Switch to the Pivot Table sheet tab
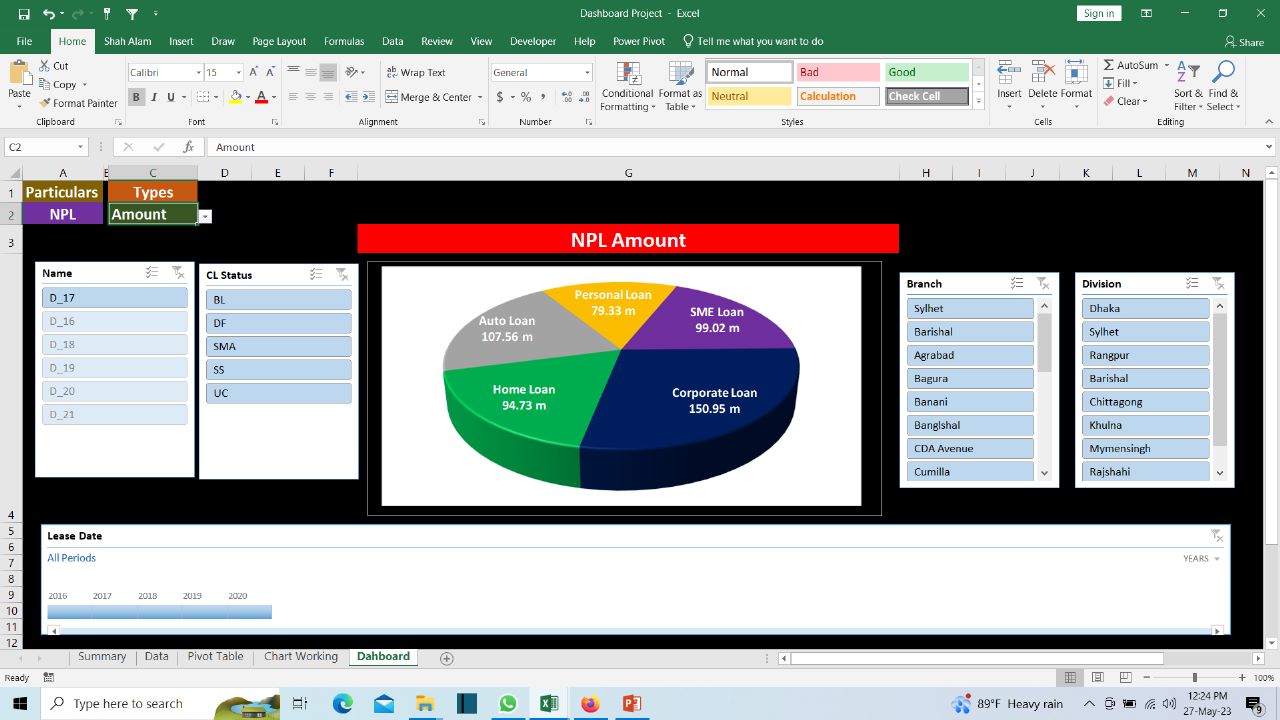 (x=215, y=657)
